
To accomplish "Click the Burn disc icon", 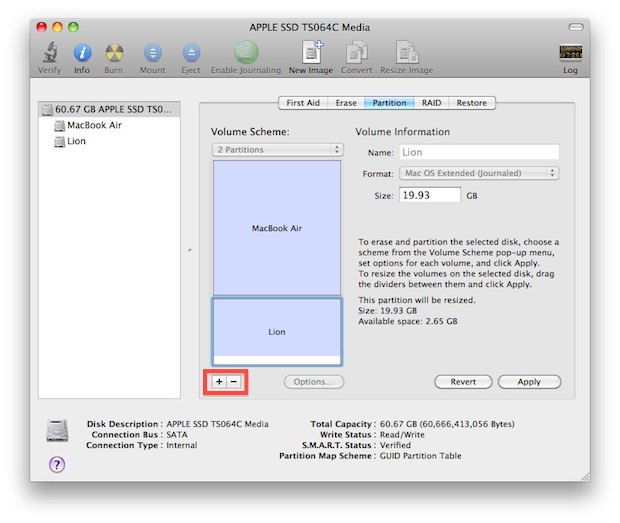I will [x=114, y=53].
